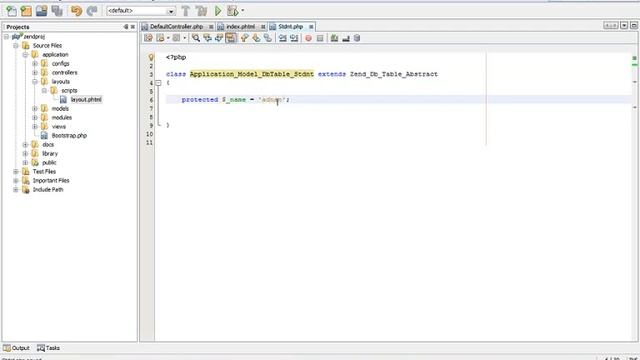
Task: Click the Open Project toolbar icon
Action: (x=42, y=11)
